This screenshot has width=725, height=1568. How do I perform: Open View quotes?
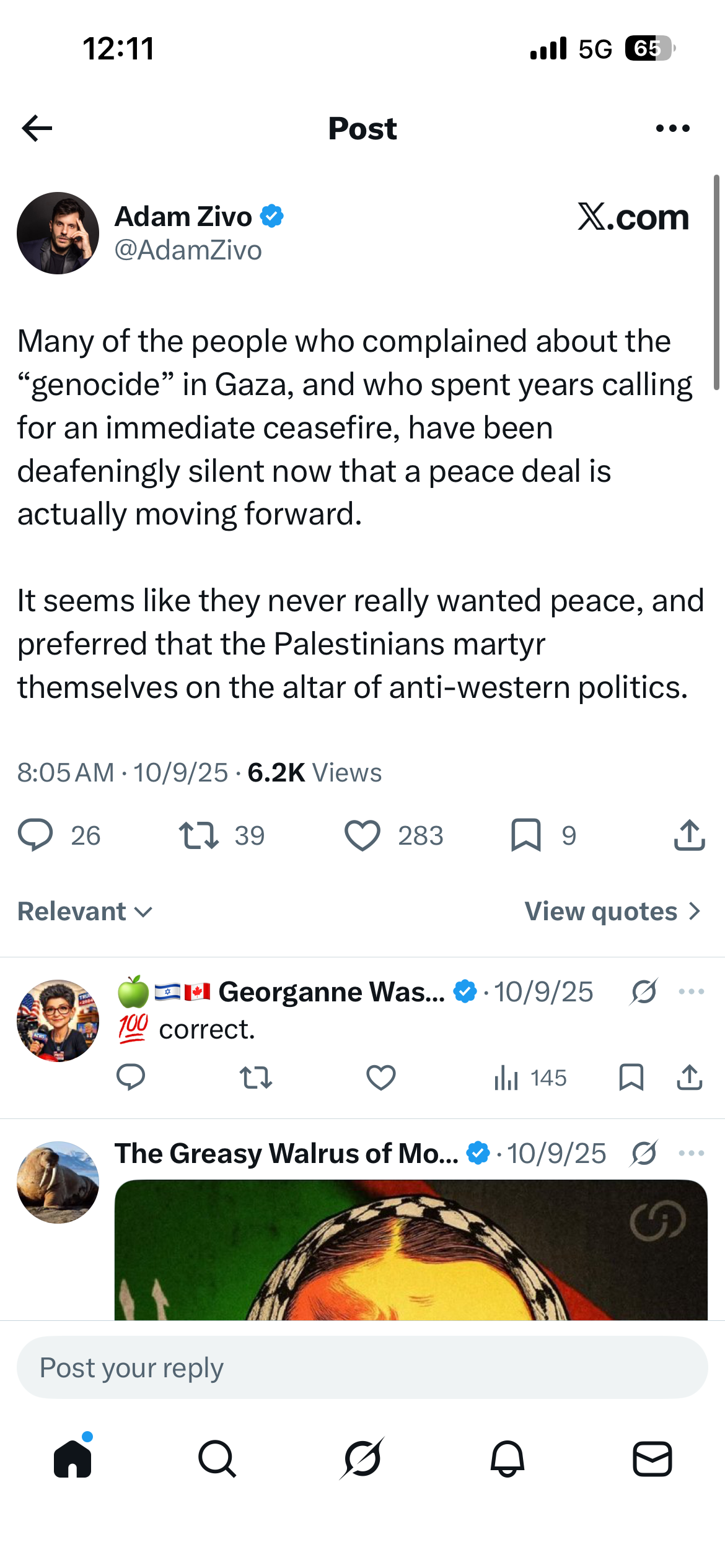(613, 912)
